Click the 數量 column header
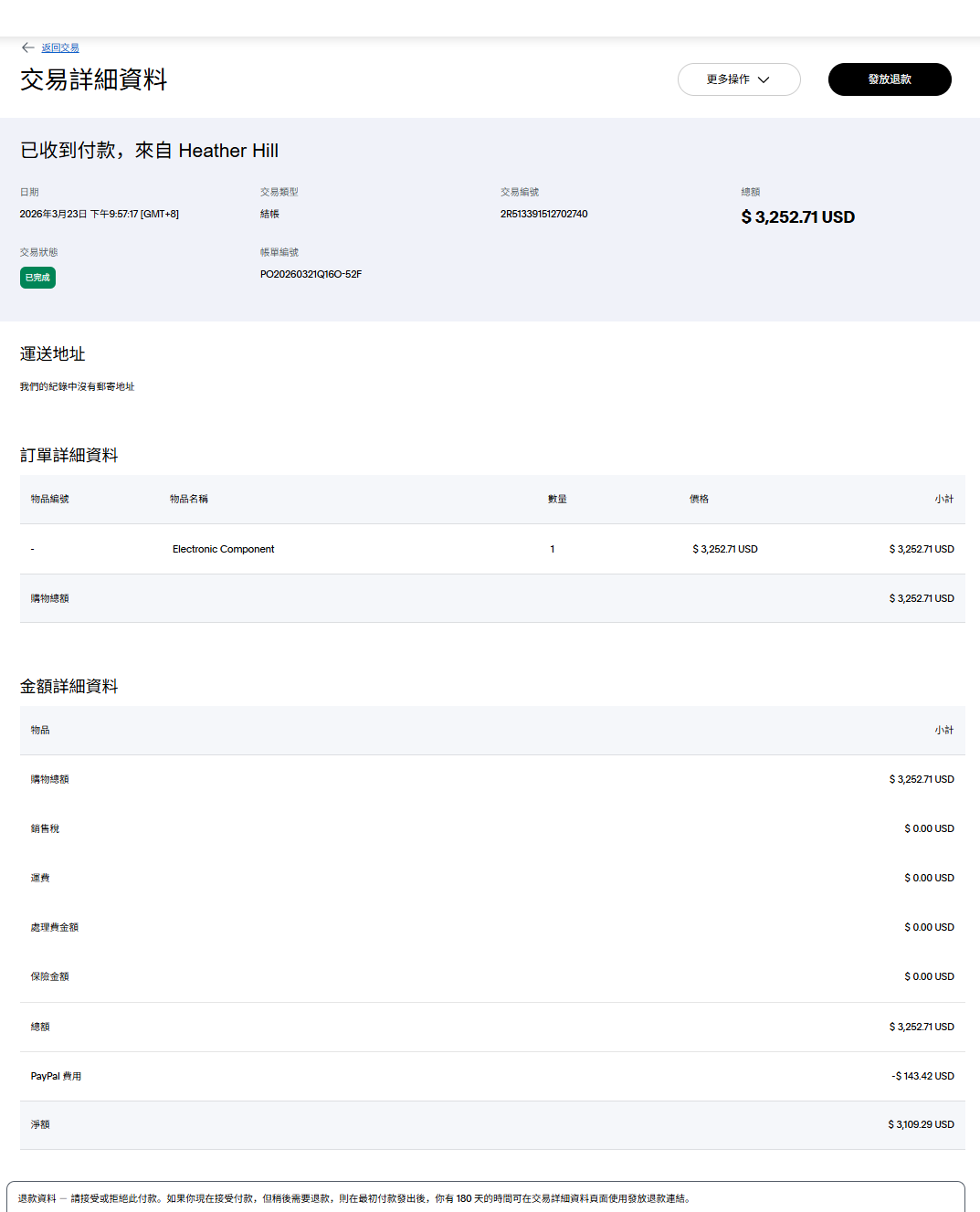This screenshot has width=980, height=1212. pos(557,499)
